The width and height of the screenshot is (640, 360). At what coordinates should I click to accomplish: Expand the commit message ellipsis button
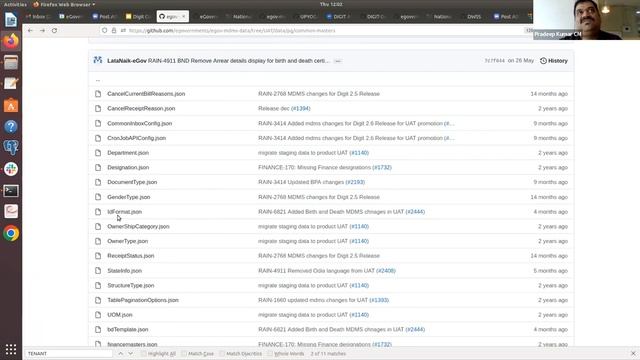338,61
